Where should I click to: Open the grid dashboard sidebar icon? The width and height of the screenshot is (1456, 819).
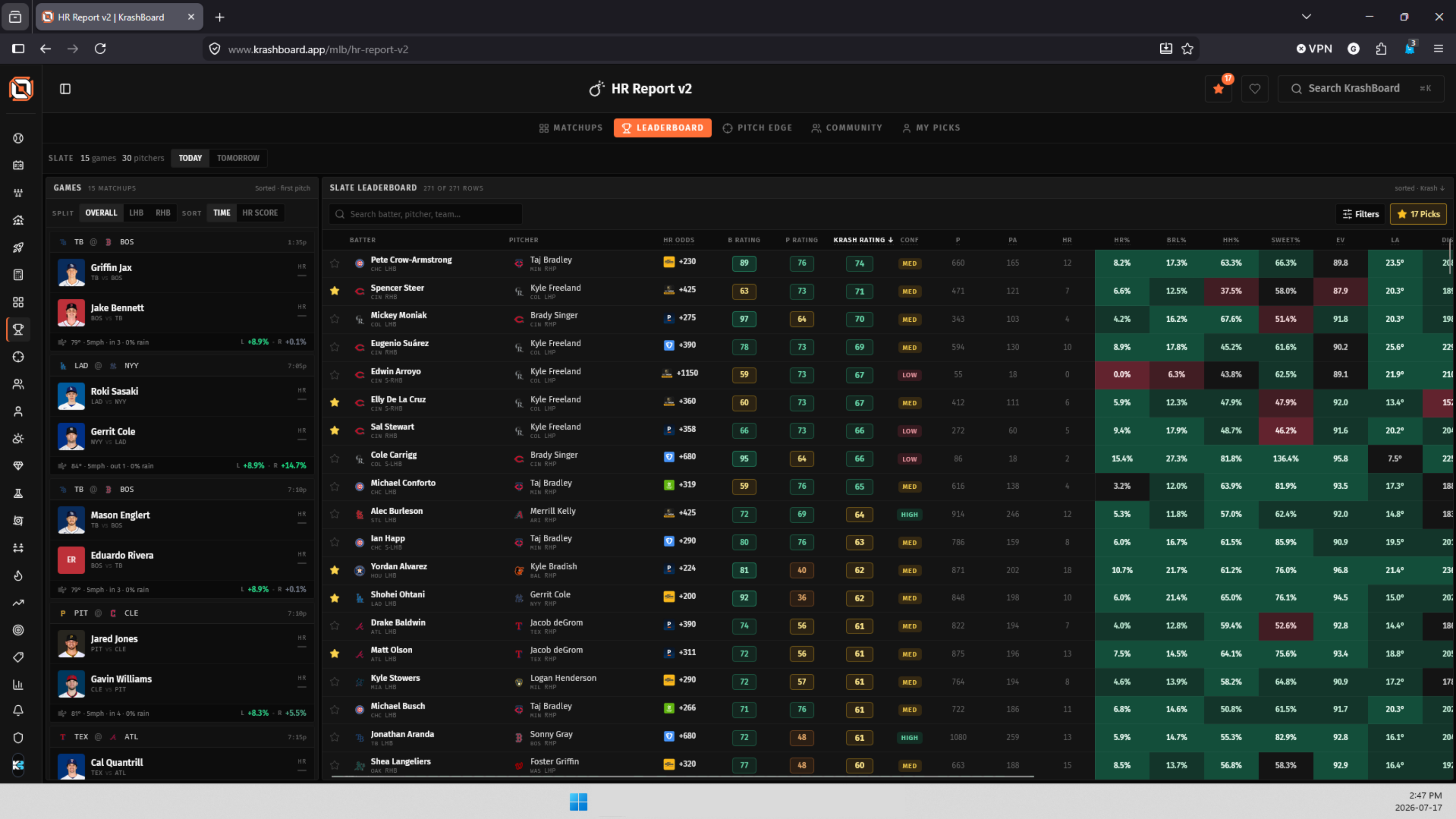[x=18, y=302]
